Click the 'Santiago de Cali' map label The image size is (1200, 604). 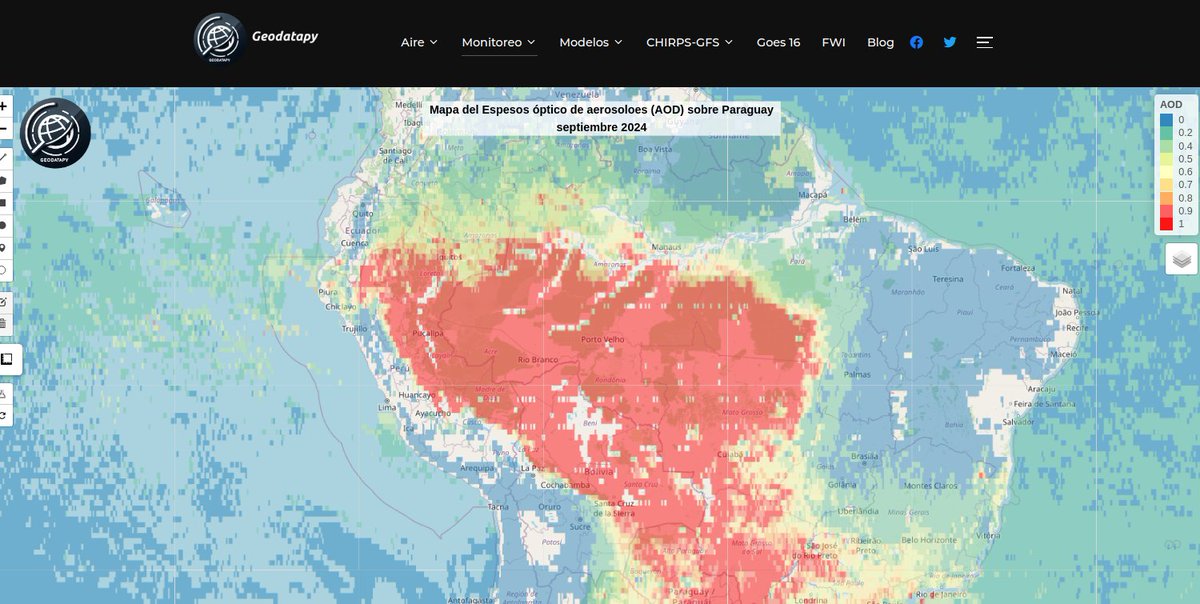point(396,154)
